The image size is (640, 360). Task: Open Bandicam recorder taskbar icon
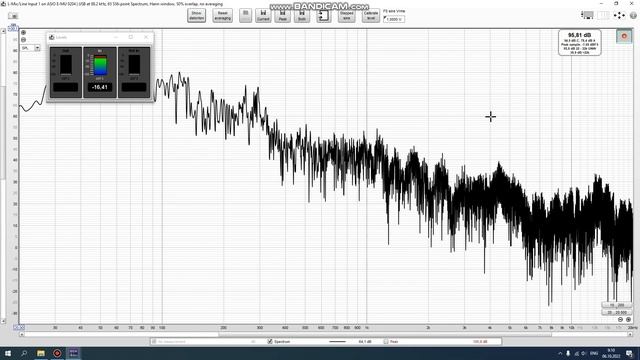[x=57, y=353]
